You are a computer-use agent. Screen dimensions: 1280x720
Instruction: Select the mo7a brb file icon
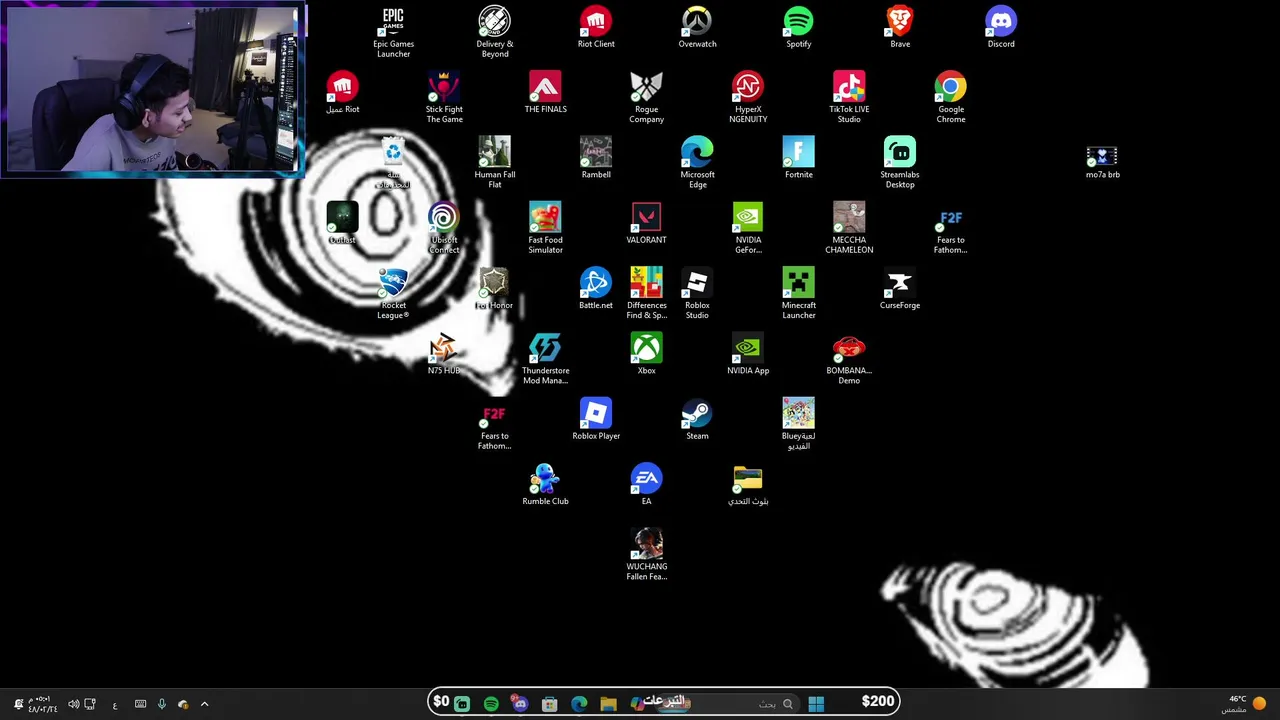1102,162
